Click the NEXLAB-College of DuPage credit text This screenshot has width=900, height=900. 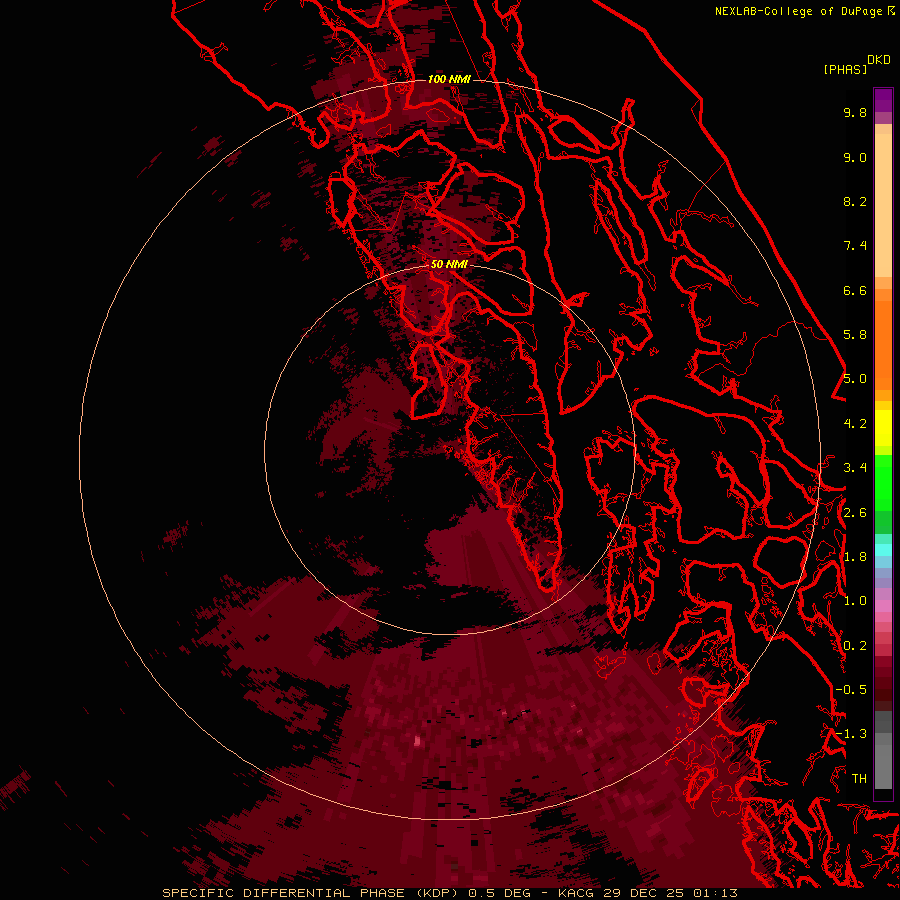pos(799,11)
